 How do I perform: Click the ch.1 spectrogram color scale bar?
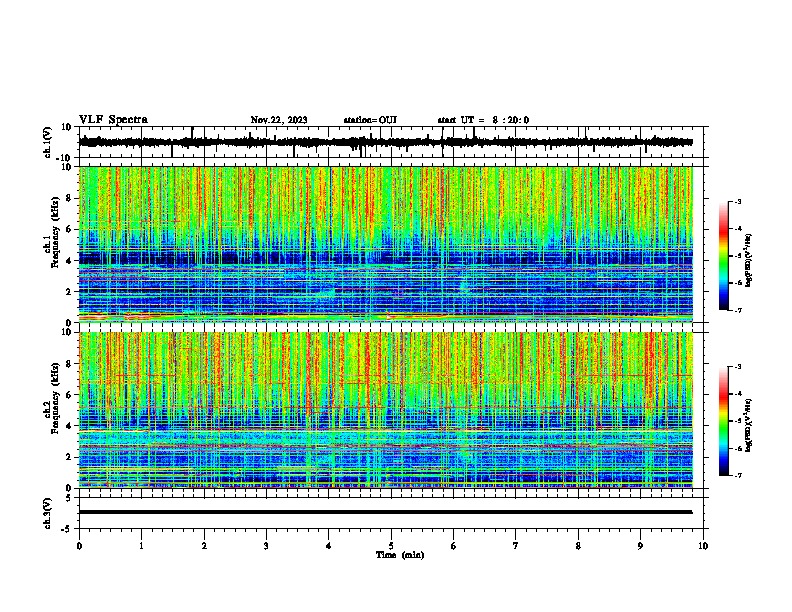pos(723,256)
